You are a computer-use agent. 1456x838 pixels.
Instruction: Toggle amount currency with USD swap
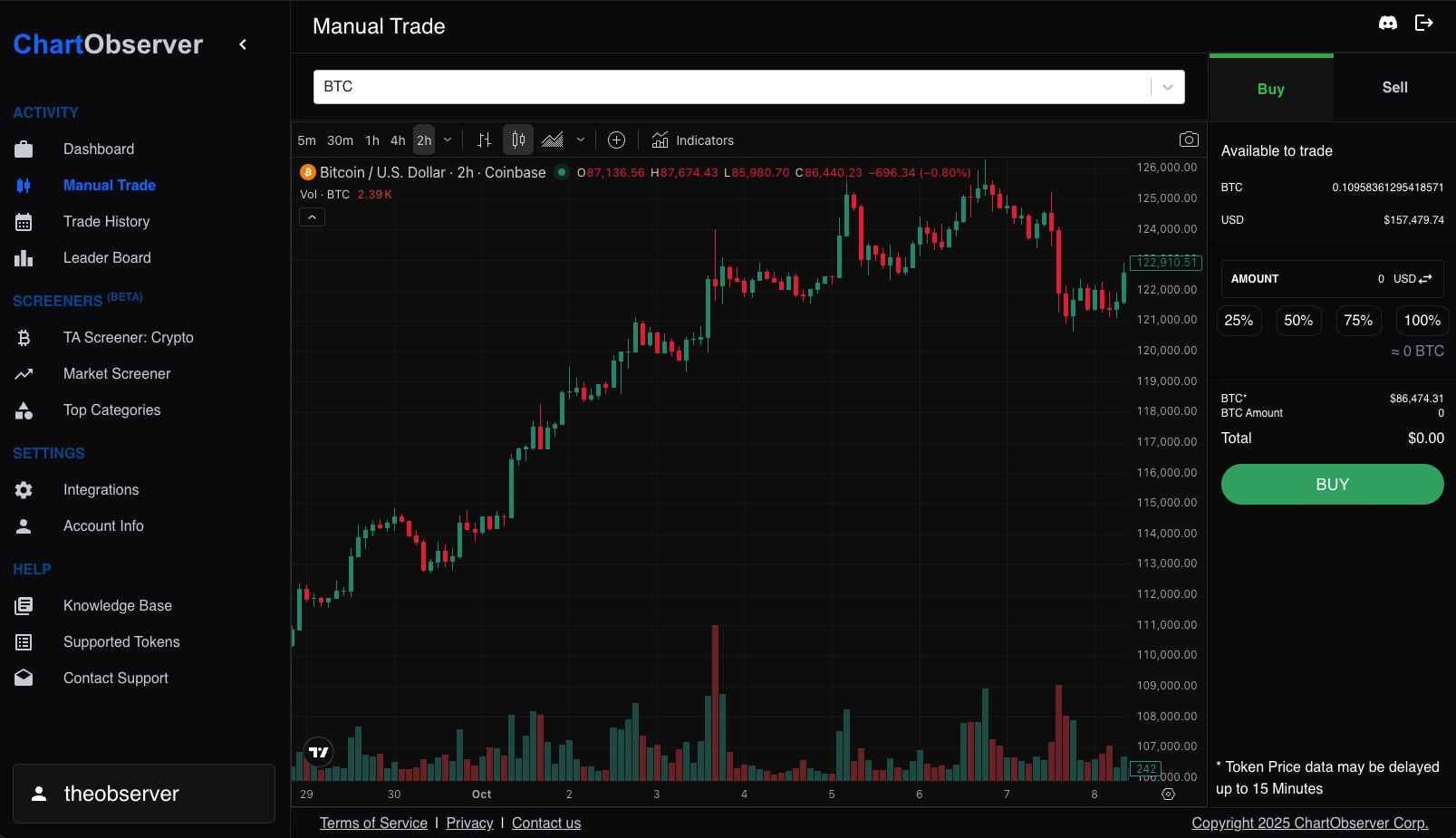[x=1413, y=279]
